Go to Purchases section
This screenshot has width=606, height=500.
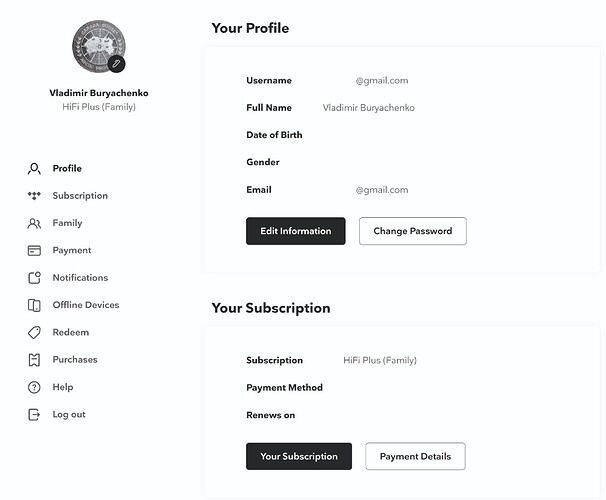75,359
